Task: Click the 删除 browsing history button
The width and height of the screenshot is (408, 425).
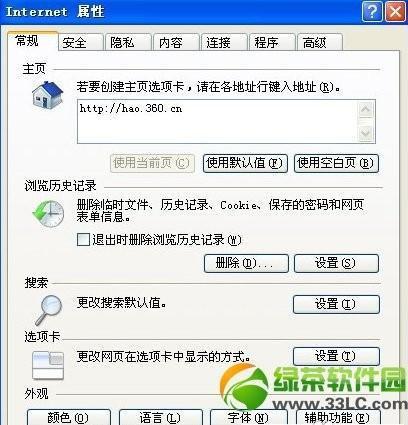Action: [246, 263]
